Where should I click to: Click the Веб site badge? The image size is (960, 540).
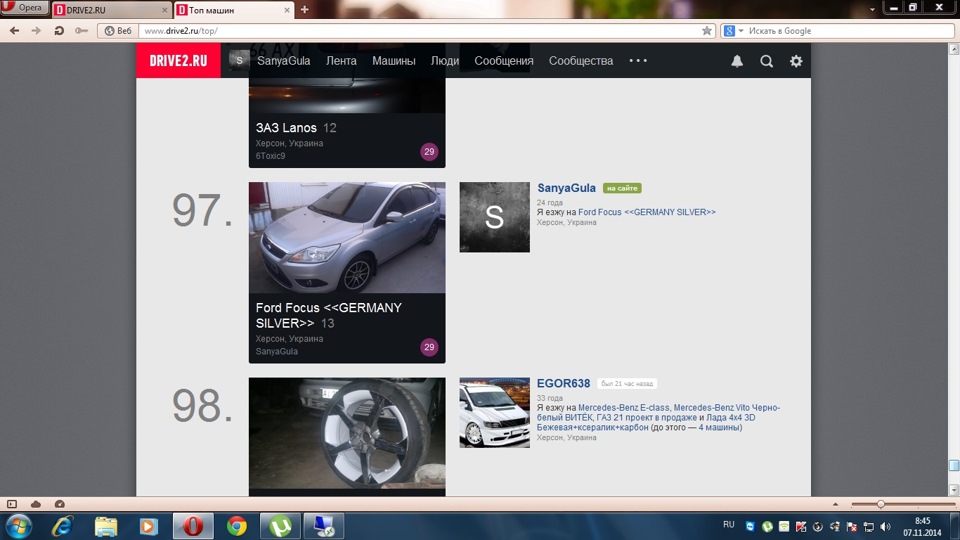pos(118,31)
